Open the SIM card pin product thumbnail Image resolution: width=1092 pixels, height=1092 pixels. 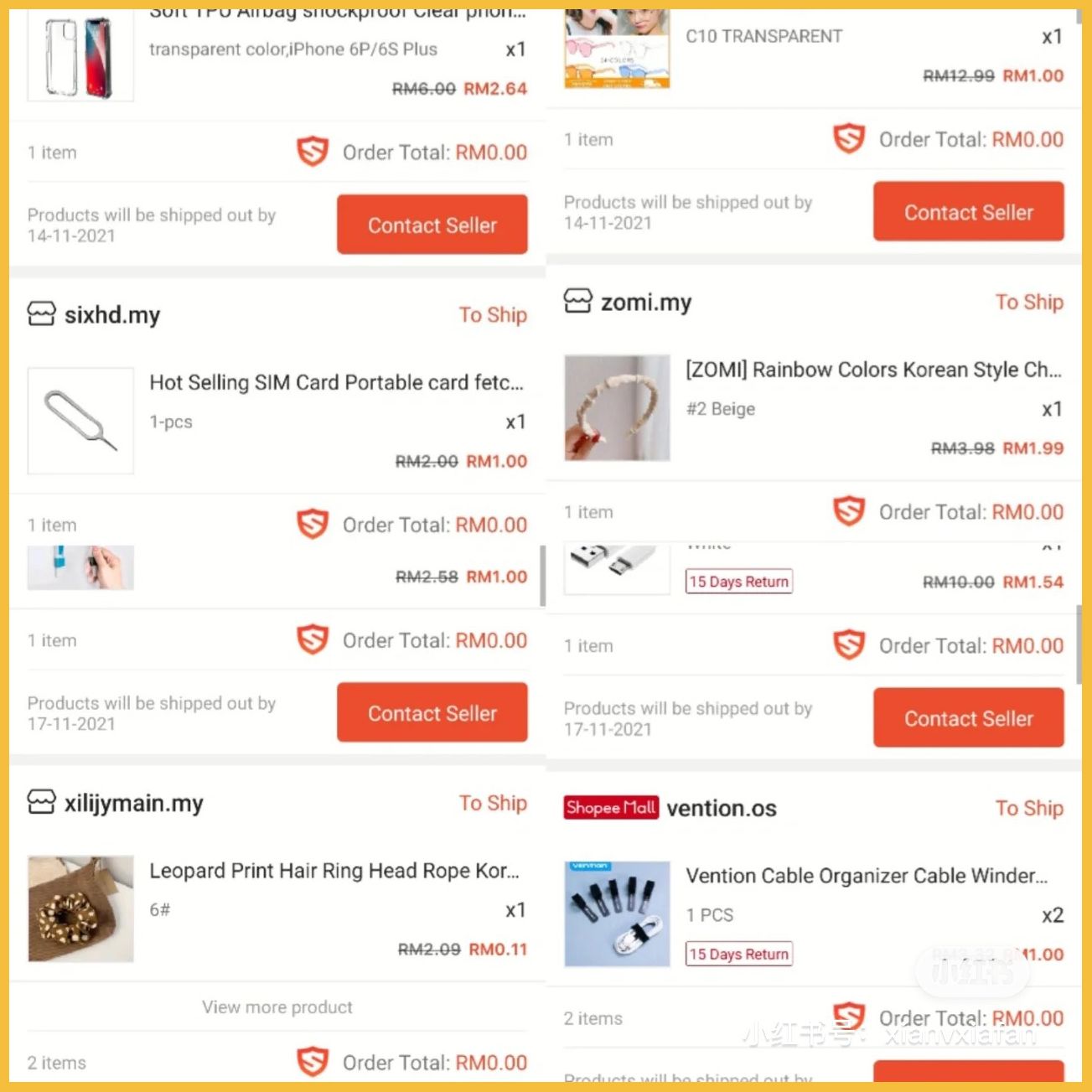(x=80, y=421)
